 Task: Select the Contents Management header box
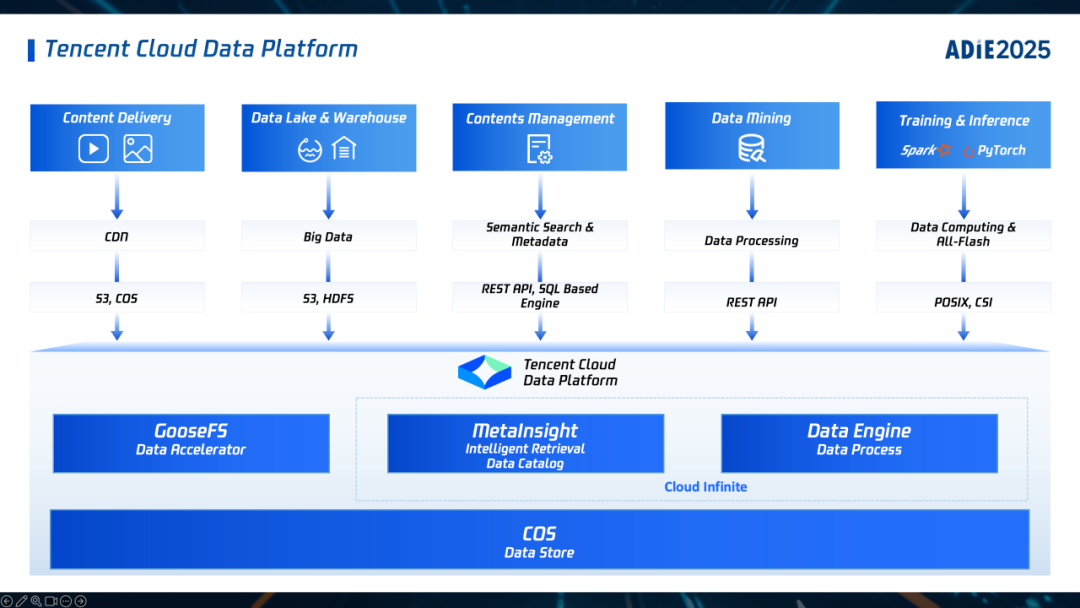[x=539, y=137]
